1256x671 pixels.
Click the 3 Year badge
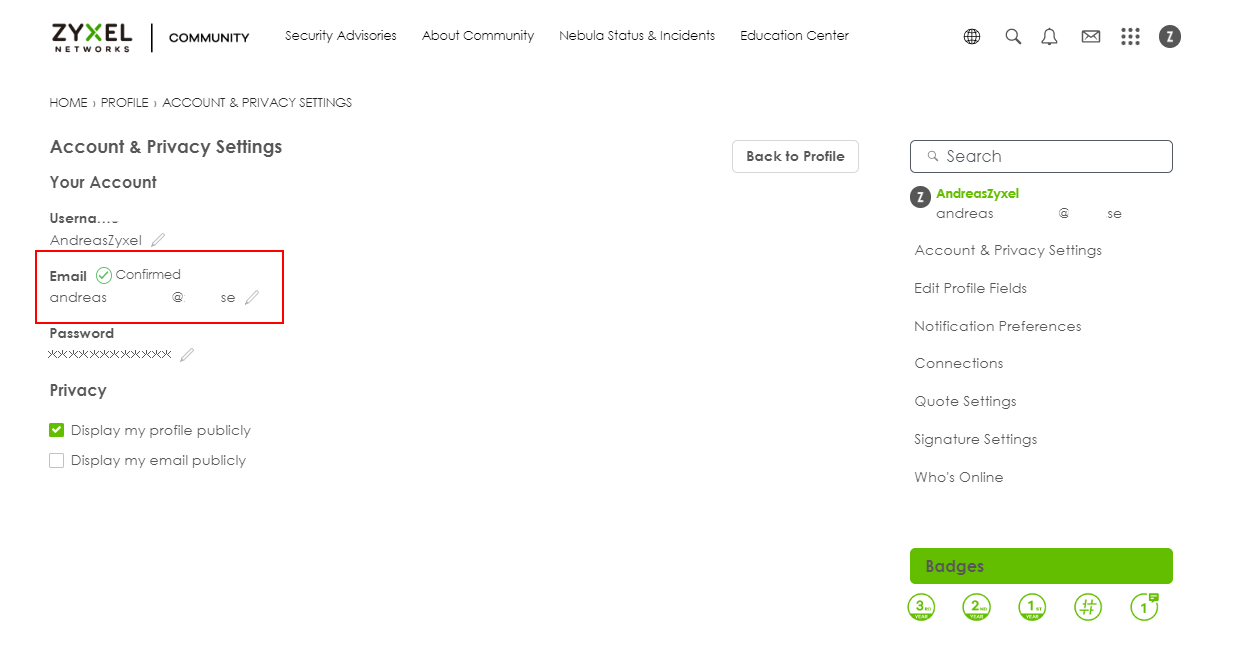pos(921,607)
